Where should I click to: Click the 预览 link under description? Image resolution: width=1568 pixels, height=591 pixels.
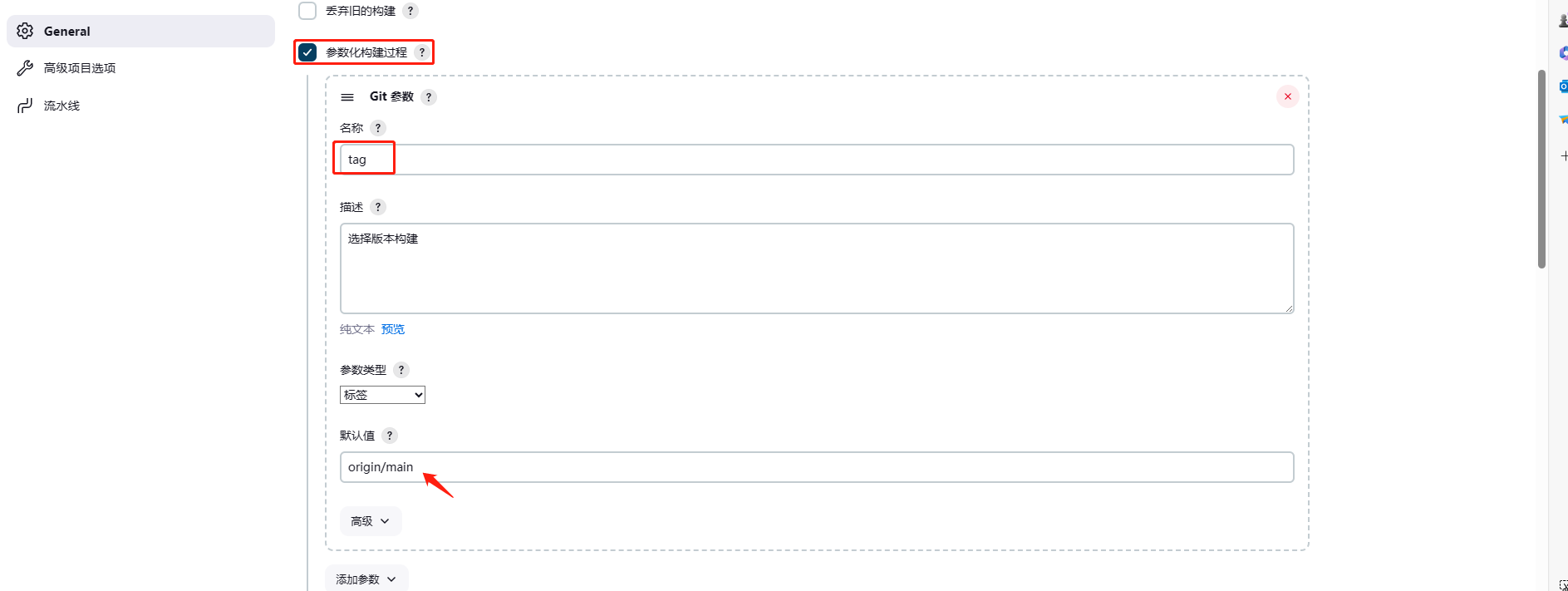pos(393,329)
